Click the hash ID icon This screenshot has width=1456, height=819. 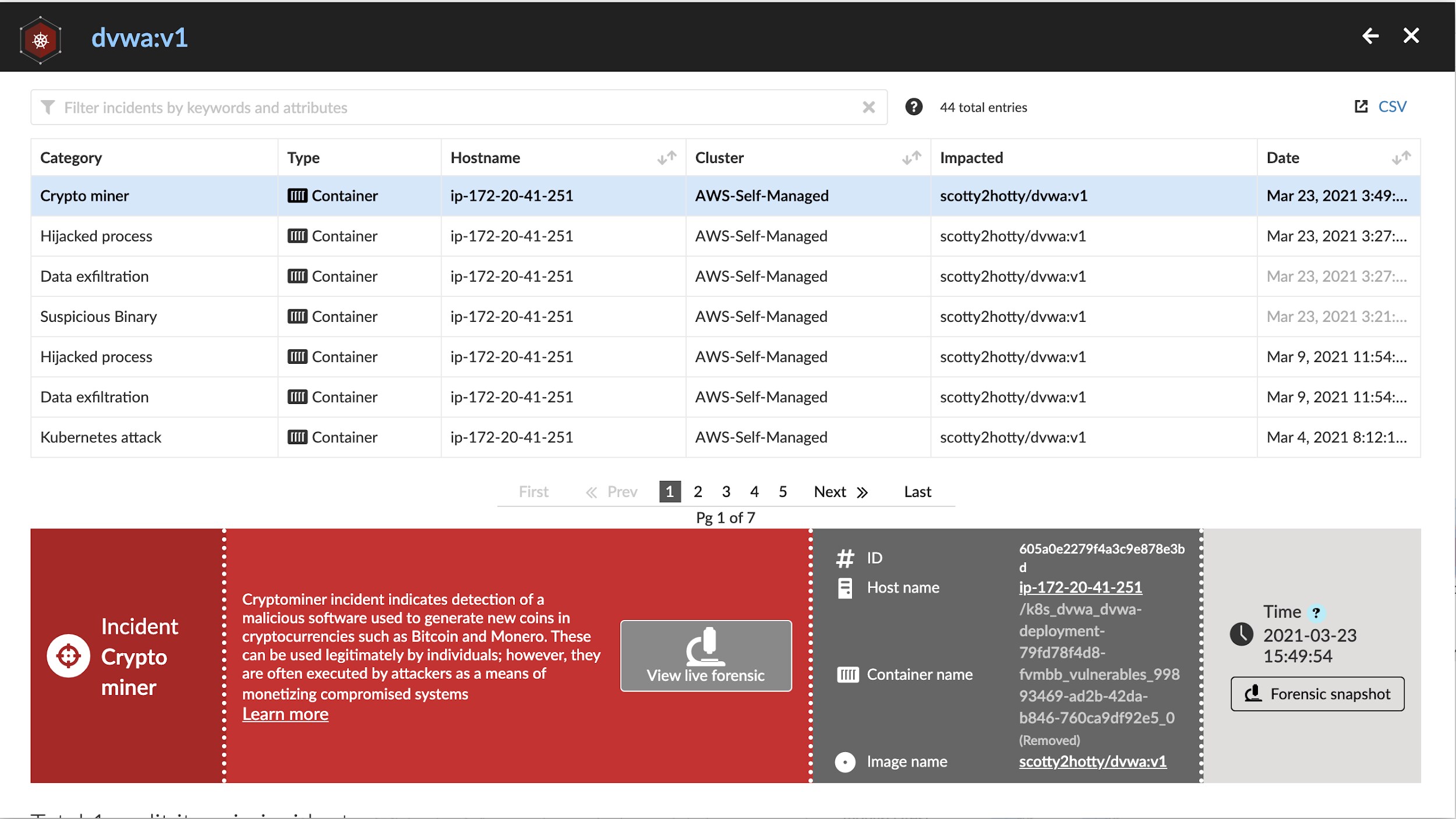[x=845, y=558]
